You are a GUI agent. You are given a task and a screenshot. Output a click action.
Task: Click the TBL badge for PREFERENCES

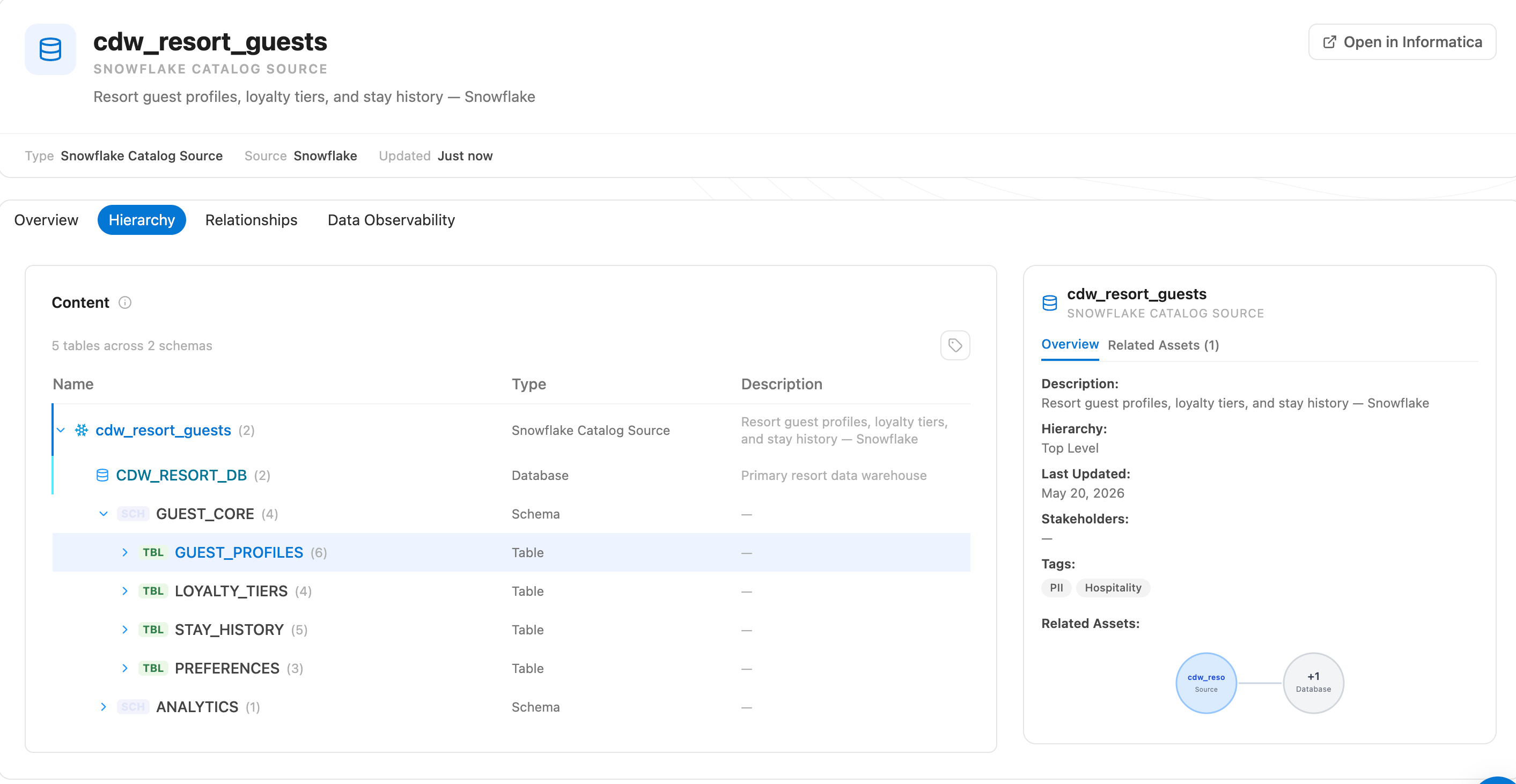[x=153, y=668]
